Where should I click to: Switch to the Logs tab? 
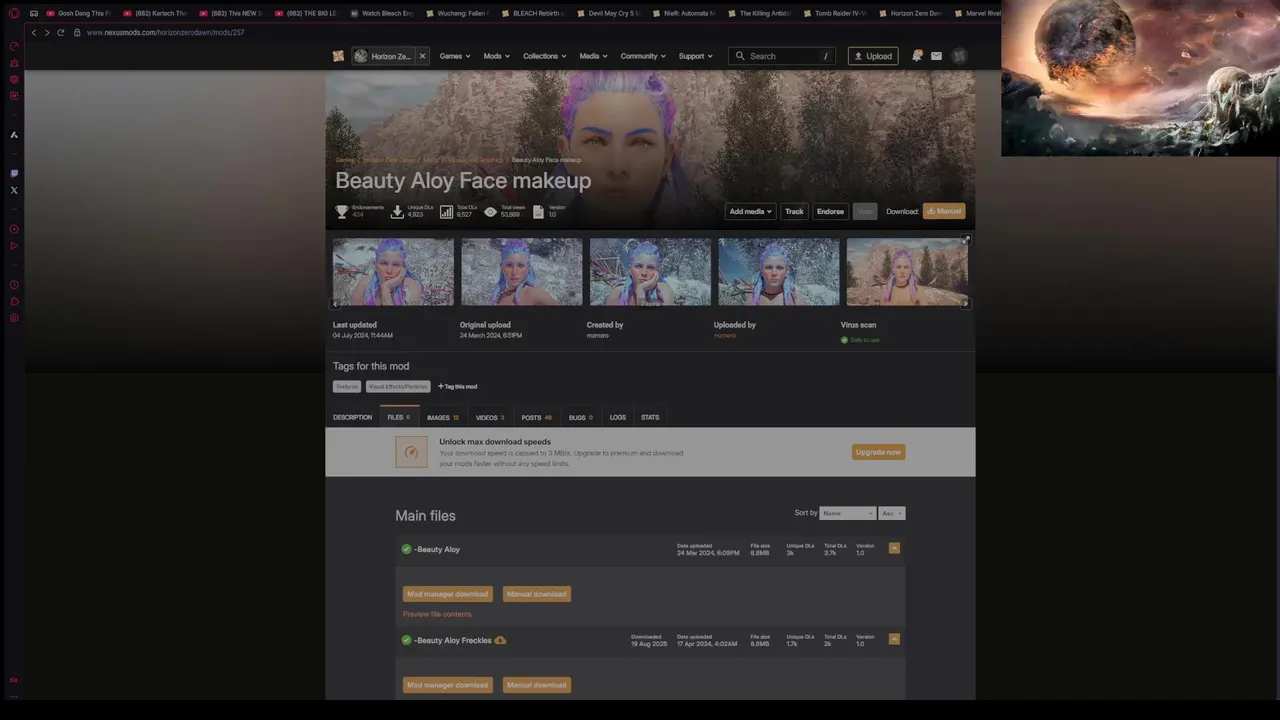pyautogui.click(x=618, y=417)
